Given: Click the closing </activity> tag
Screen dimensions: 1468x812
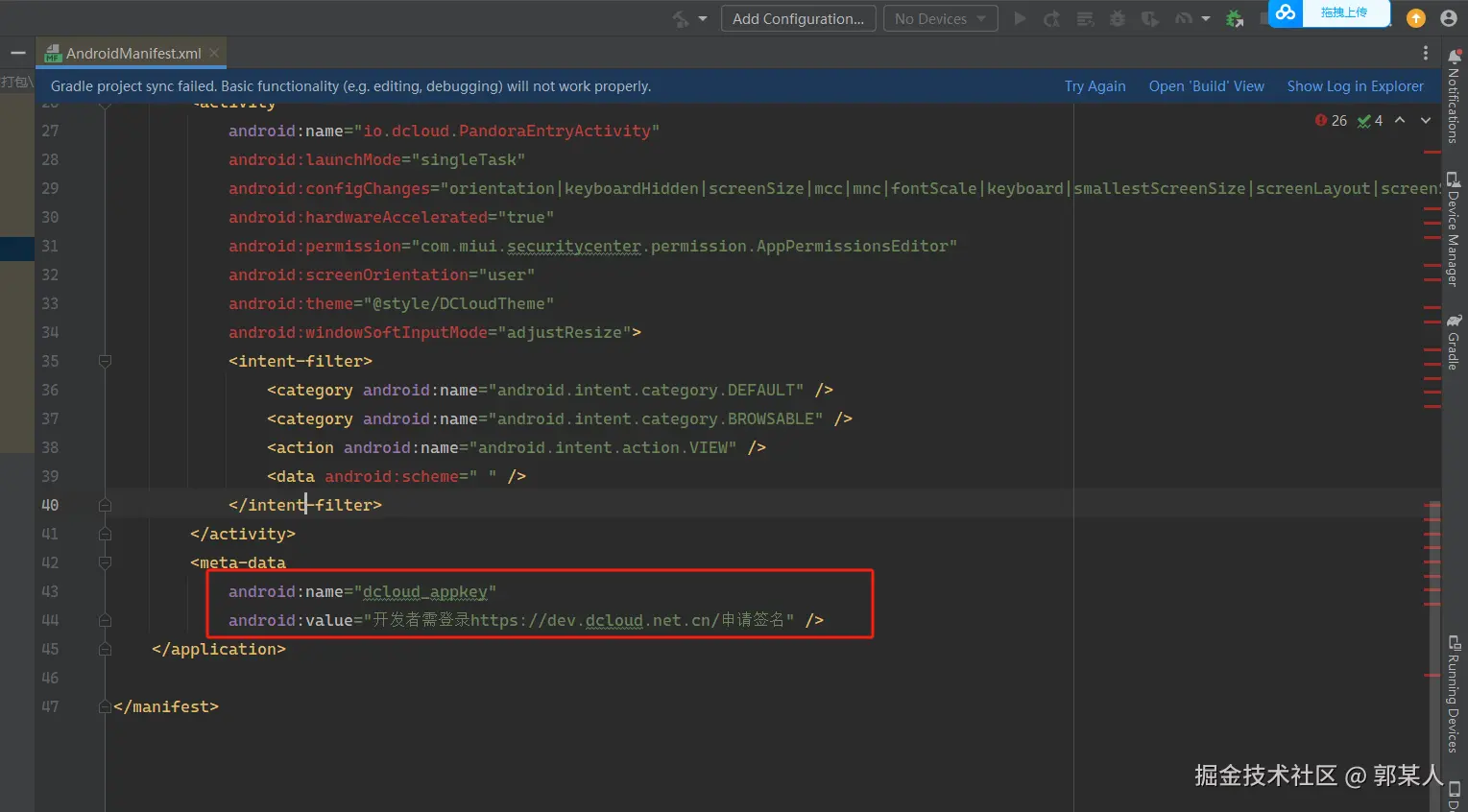Looking at the screenshot, I should point(243,534).
